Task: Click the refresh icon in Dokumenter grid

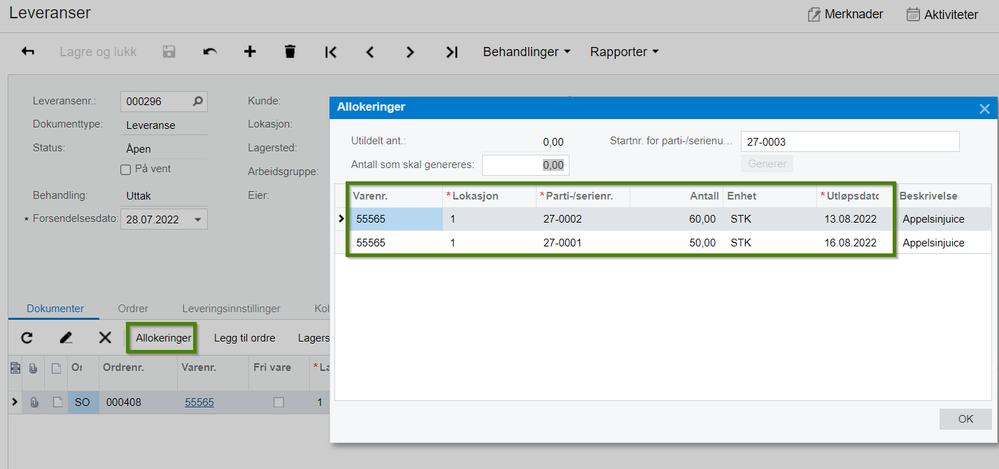Action: coord(27,338)
